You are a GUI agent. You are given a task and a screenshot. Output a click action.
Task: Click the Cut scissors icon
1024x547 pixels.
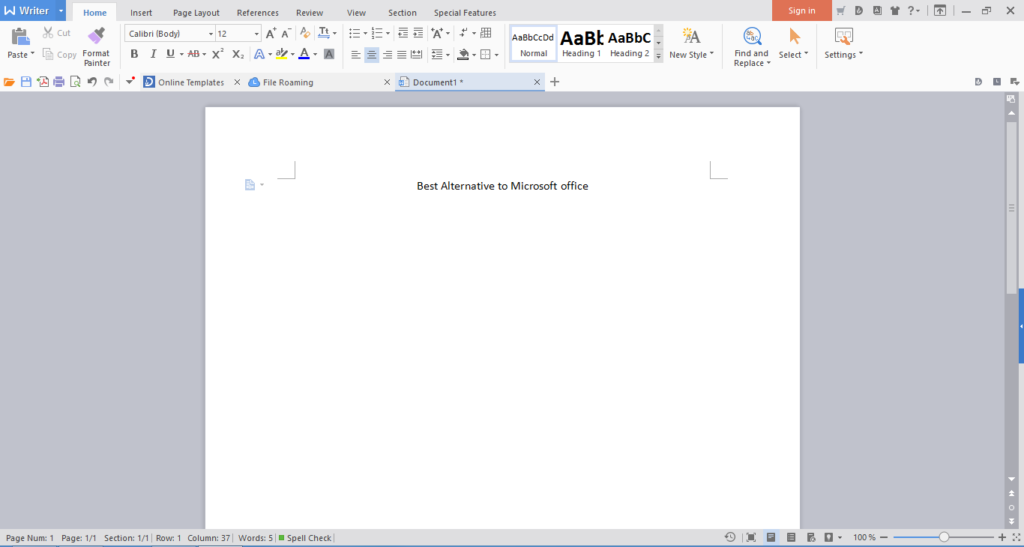point(48,33)
